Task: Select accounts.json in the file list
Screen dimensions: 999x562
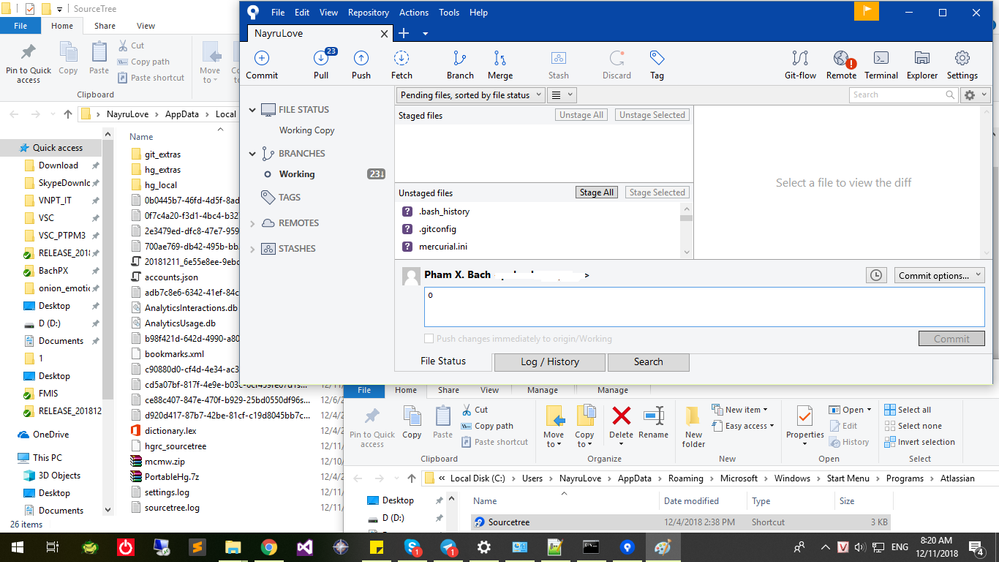Action: pos(171,277)
